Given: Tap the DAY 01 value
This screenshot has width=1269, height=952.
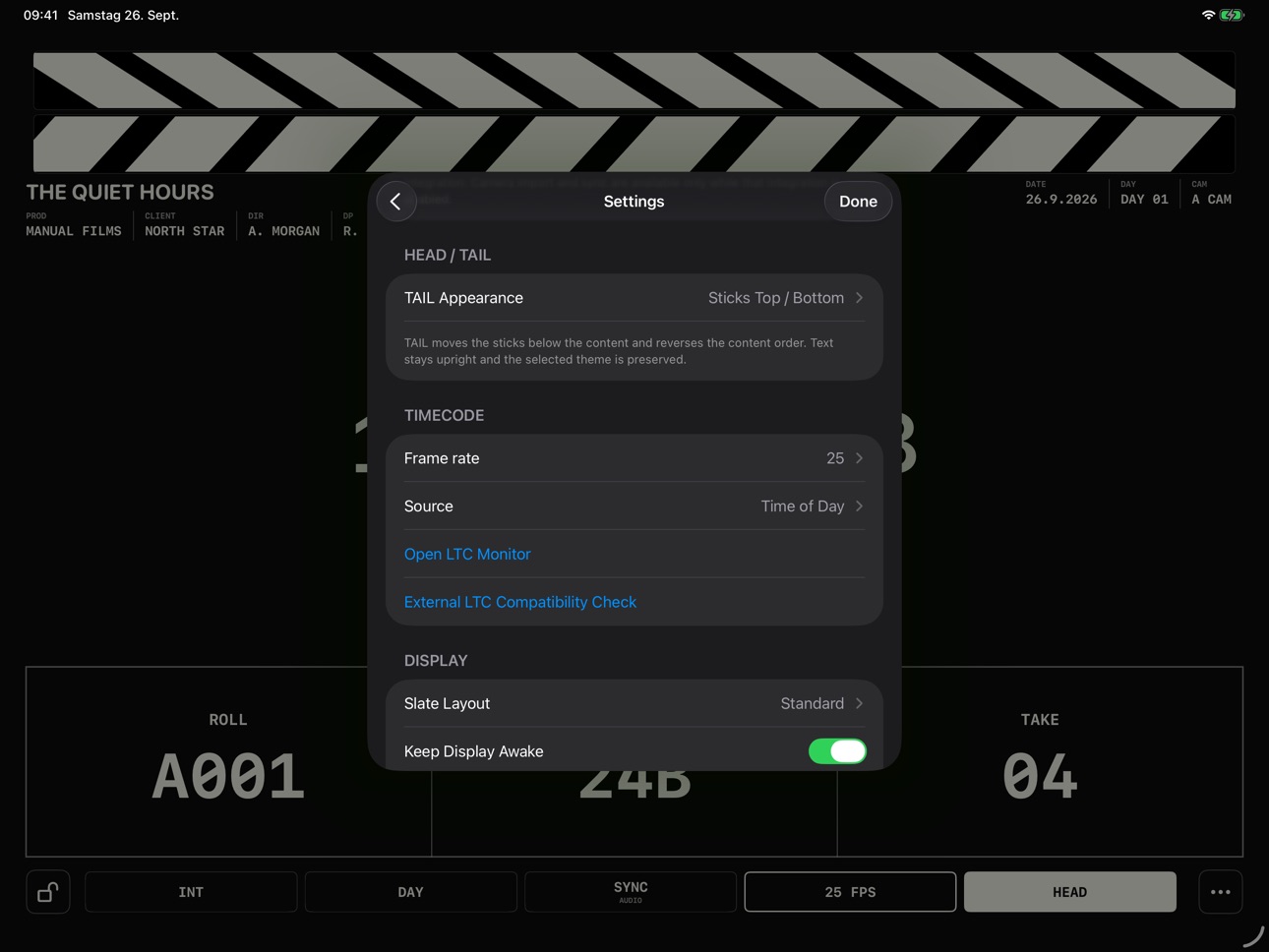Looking at the screenshot, I should [x=1144, y=200].
